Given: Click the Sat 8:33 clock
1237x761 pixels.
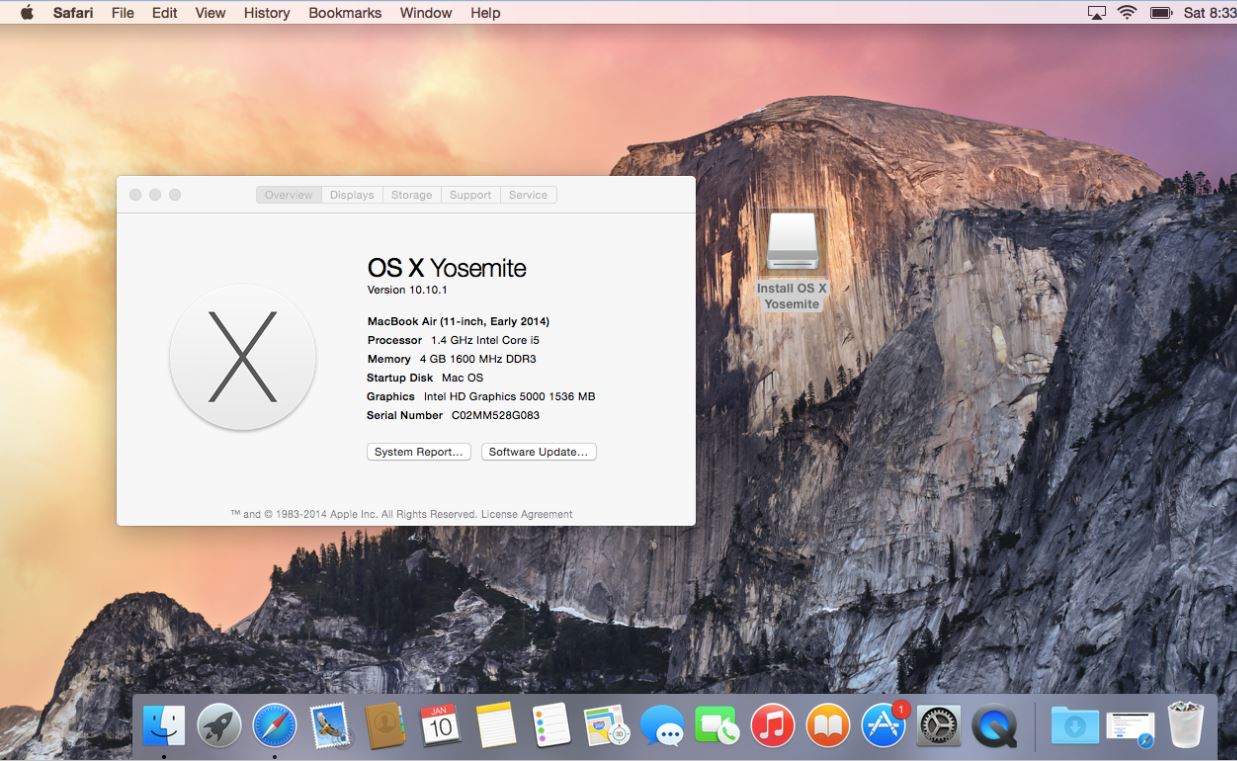Looking at the screenshot, I should click(1209, 13).
